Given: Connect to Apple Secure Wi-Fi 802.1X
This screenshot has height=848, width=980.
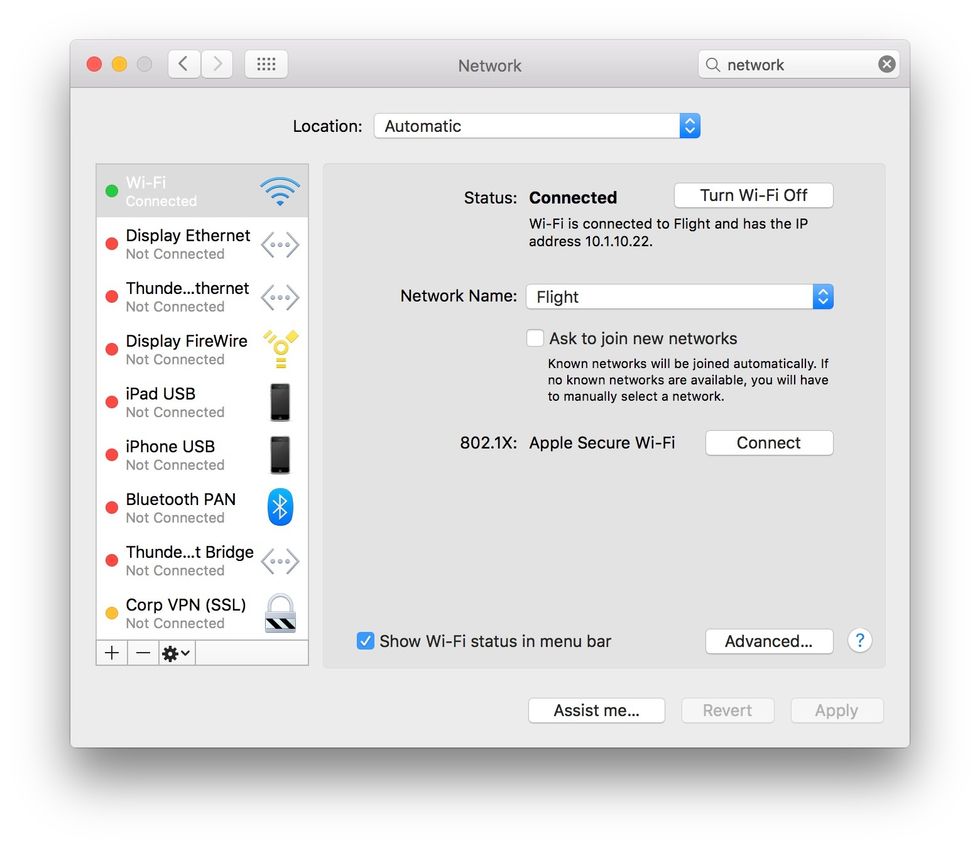Looking at the screenshot, I should [768, 443].
